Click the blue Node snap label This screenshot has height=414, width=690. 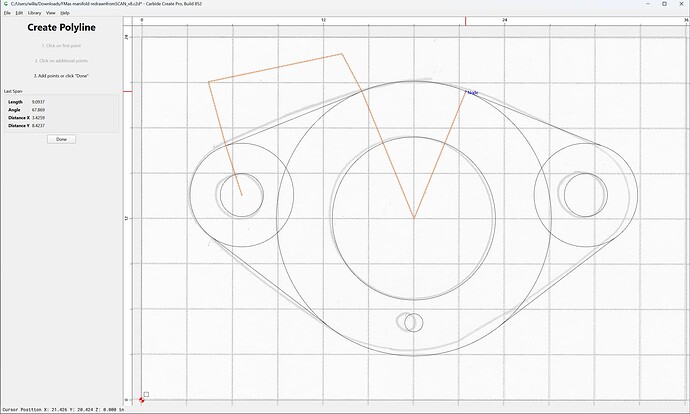(x=473, y=93)
